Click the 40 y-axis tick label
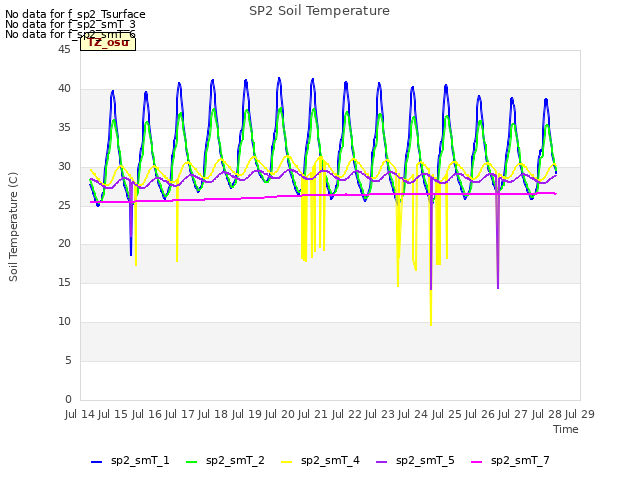The image size is (640, 480). click(x=64, y=89)
